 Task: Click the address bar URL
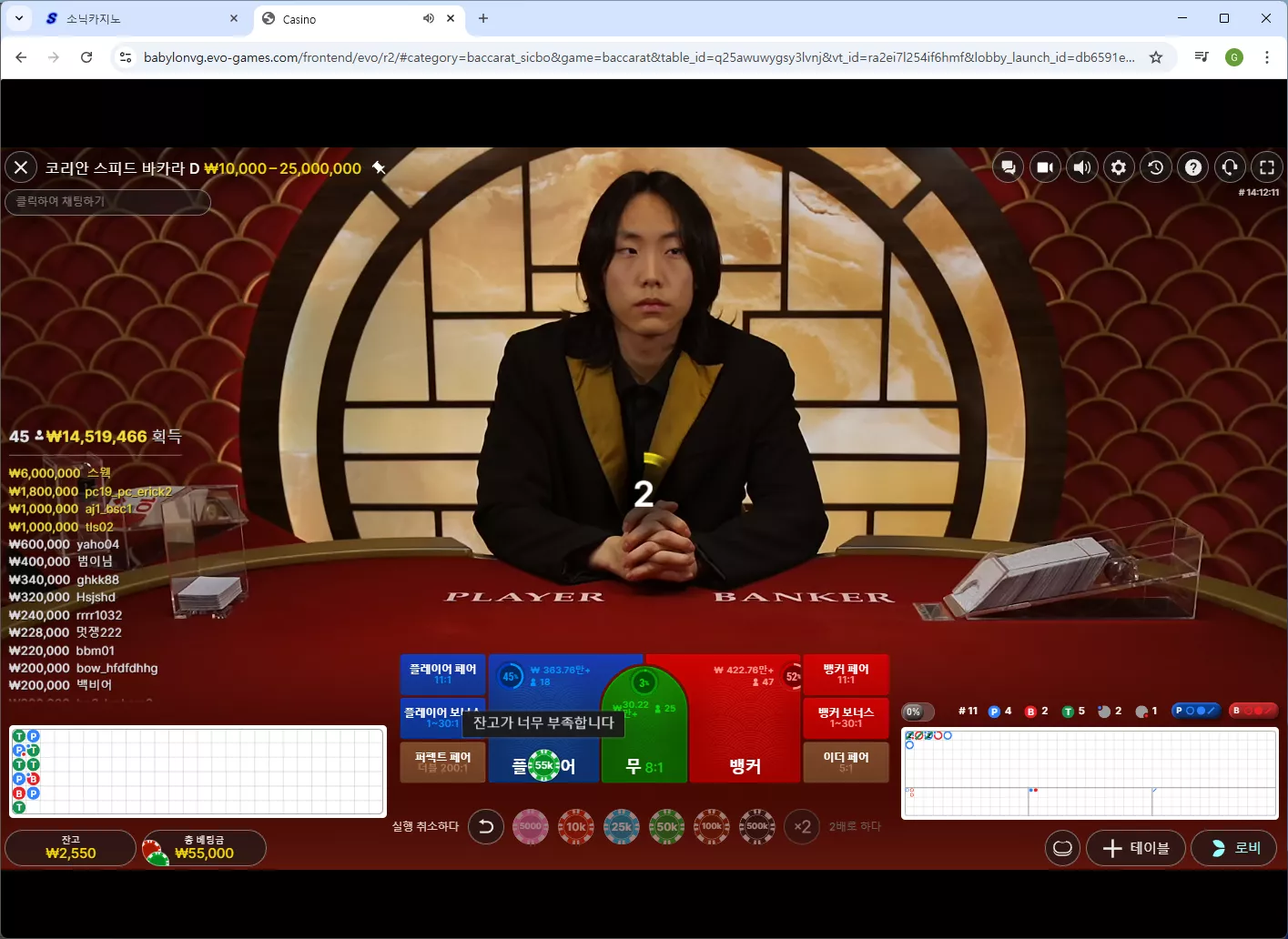click(639, 57)
